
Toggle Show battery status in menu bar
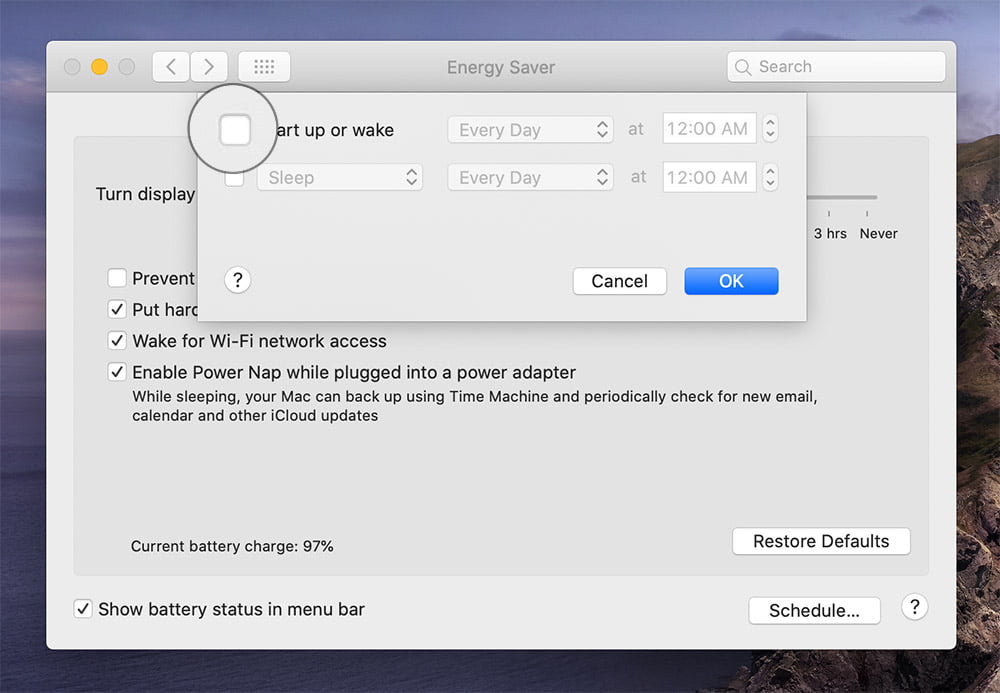point(83,609)
